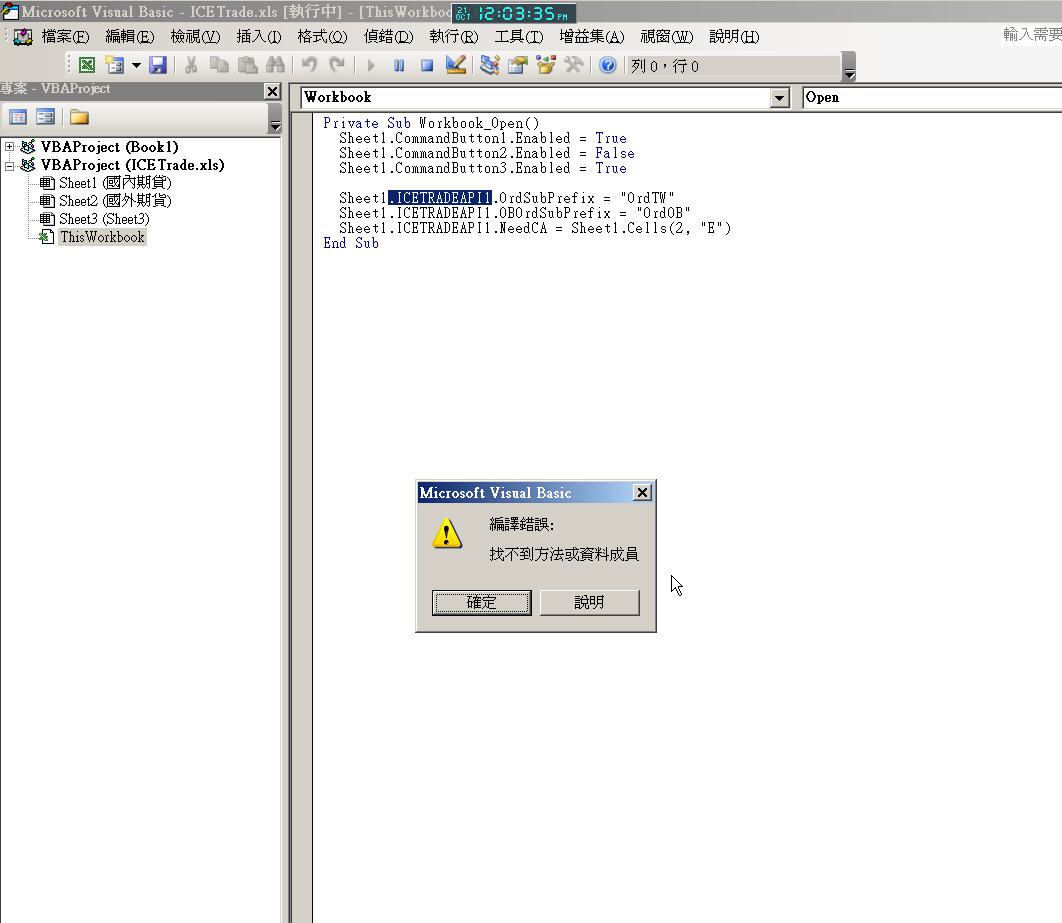The image size is (1062, 923).
Task: Close the project explorer panel
Action: tap(272, 91)
